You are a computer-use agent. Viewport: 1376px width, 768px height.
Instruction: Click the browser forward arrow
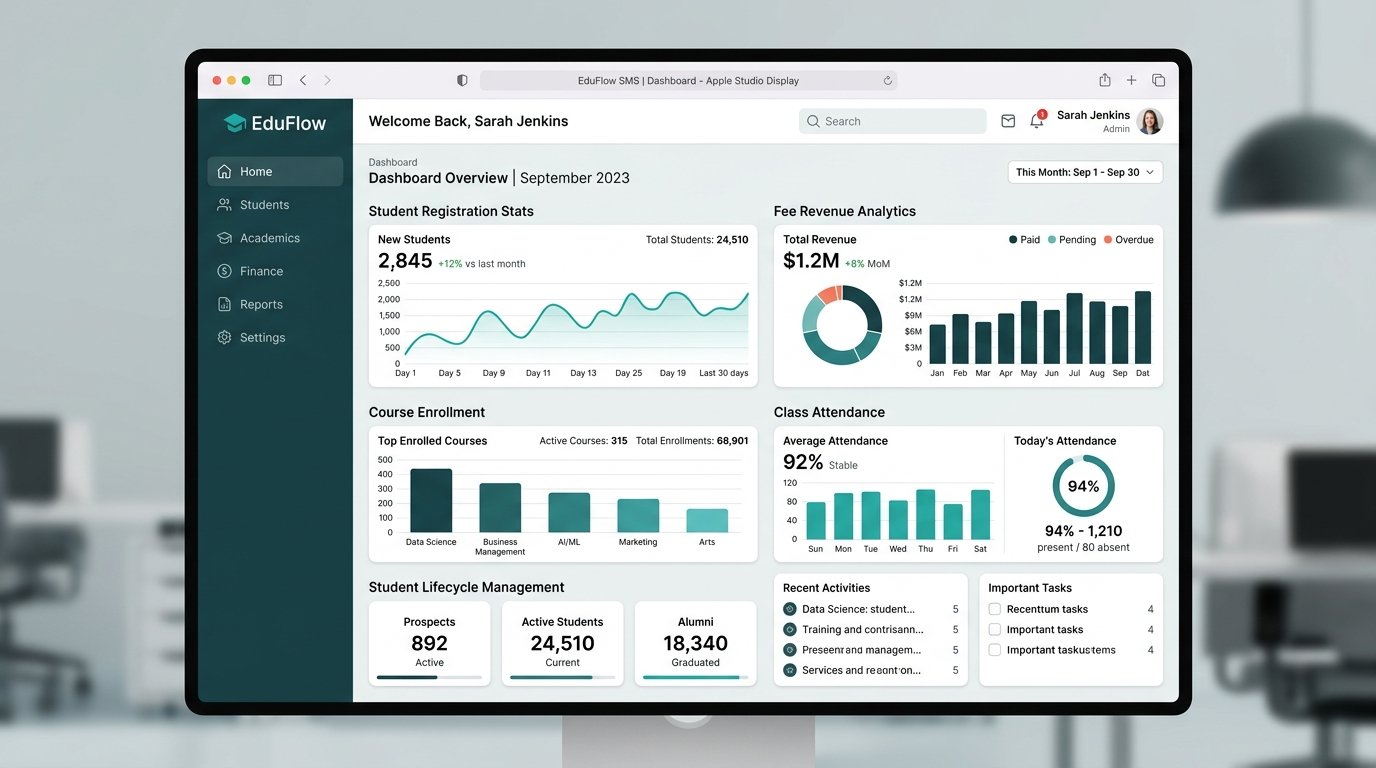(327, 80)
